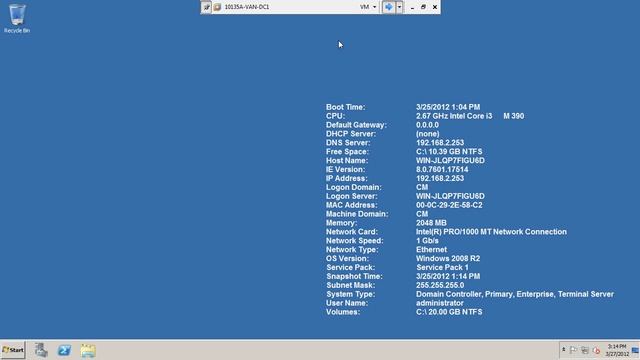Viewport: 640px width, 360px height.
Task: Open the Start menu
Action: [x=13, y=350]
